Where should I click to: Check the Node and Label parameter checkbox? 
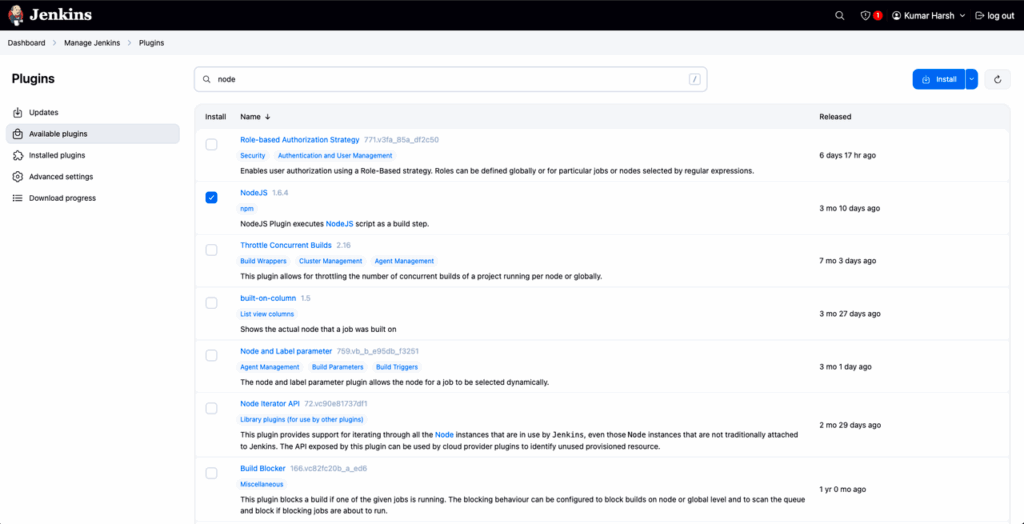212,355
